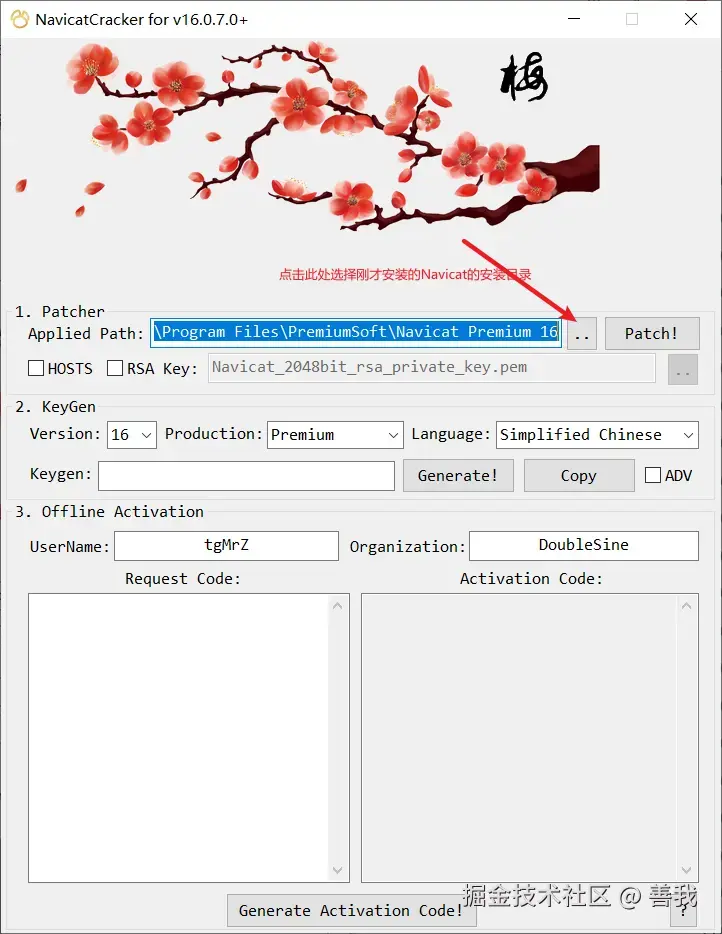Viewport: 722px width, 934px height.
Task: Click inside the Request Code text area
Action: coord(179,737)
